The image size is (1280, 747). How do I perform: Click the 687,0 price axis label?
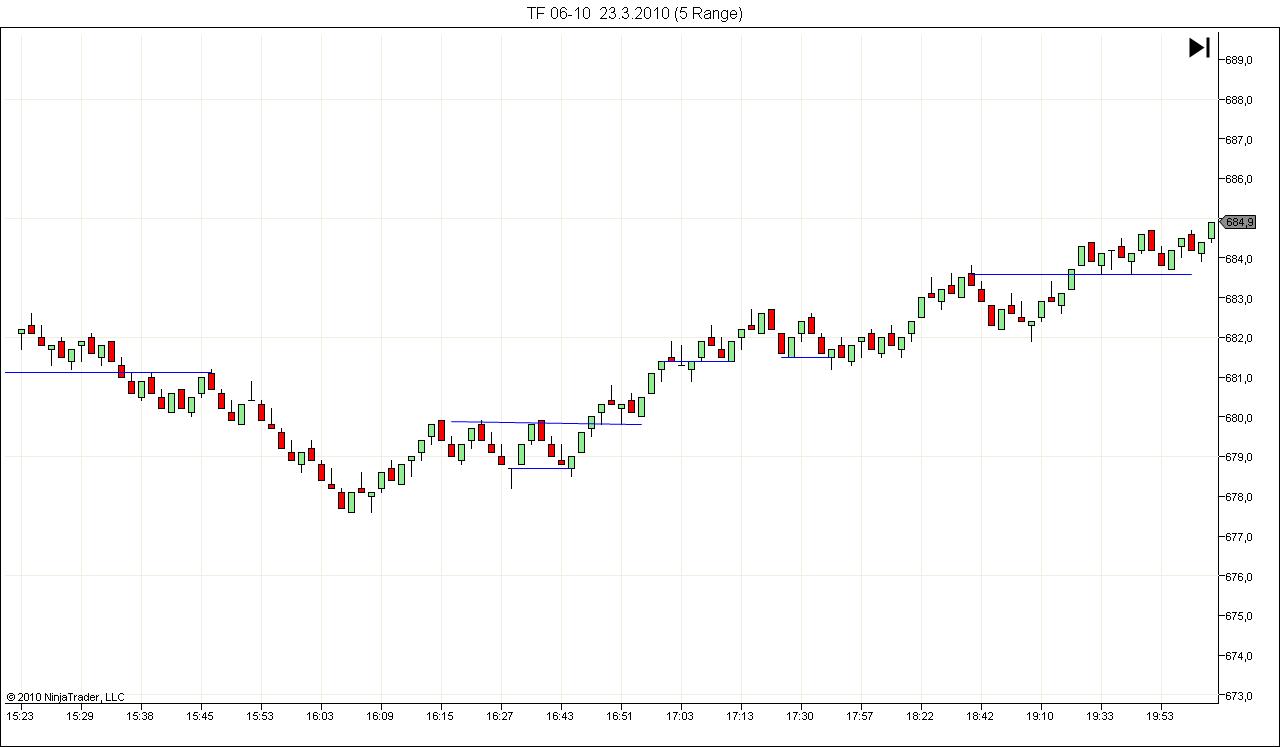(x=1239, y=140)
